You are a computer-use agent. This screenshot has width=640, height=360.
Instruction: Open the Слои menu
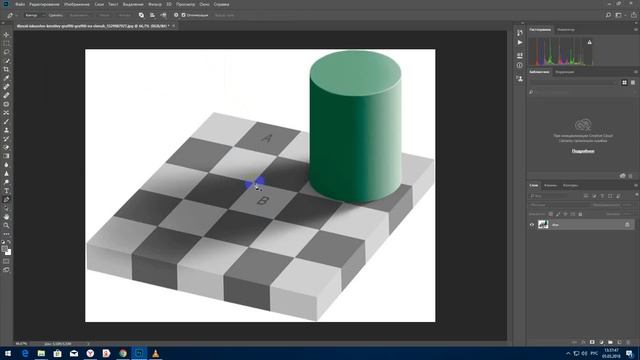coord(99,4)
